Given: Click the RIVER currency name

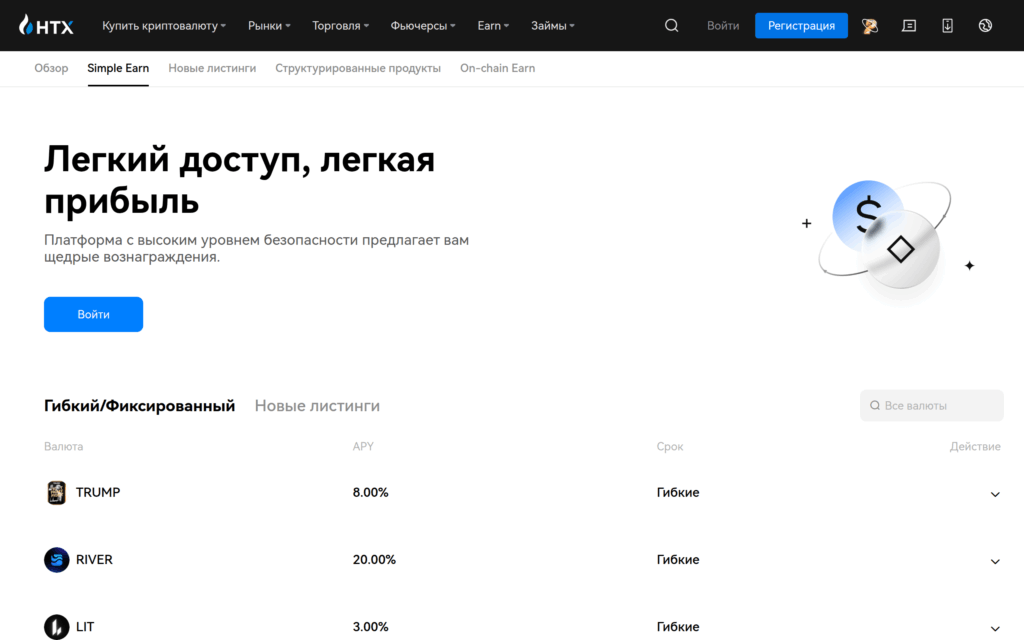Looking at the screenshot, I should point(94,560).
